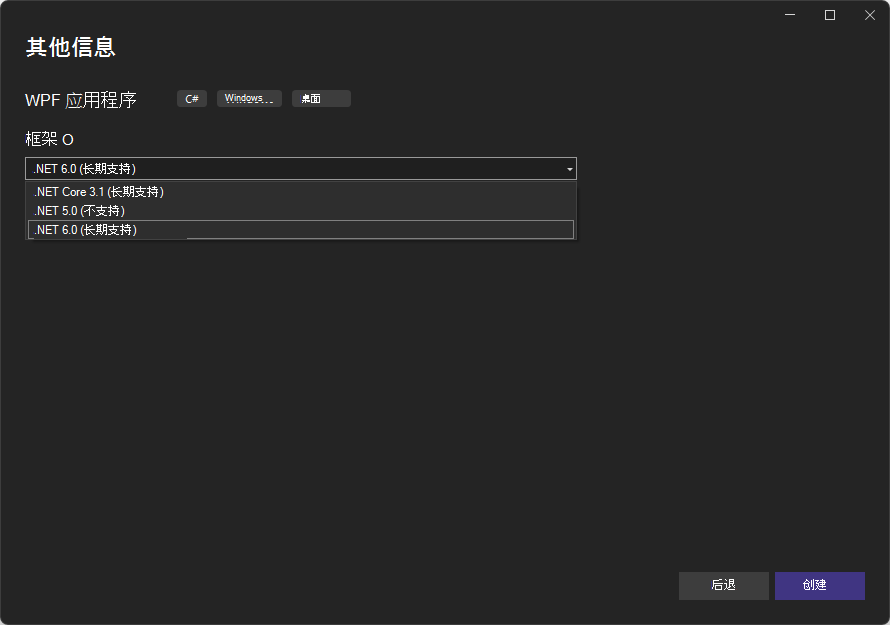
Task: Minimize the 其他信息 dialog window
Action: [791, 15]
